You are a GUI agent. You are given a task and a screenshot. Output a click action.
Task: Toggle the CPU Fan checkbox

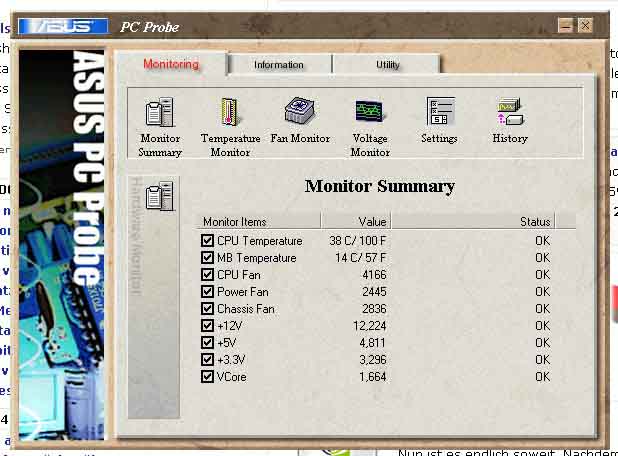[207, 274]
